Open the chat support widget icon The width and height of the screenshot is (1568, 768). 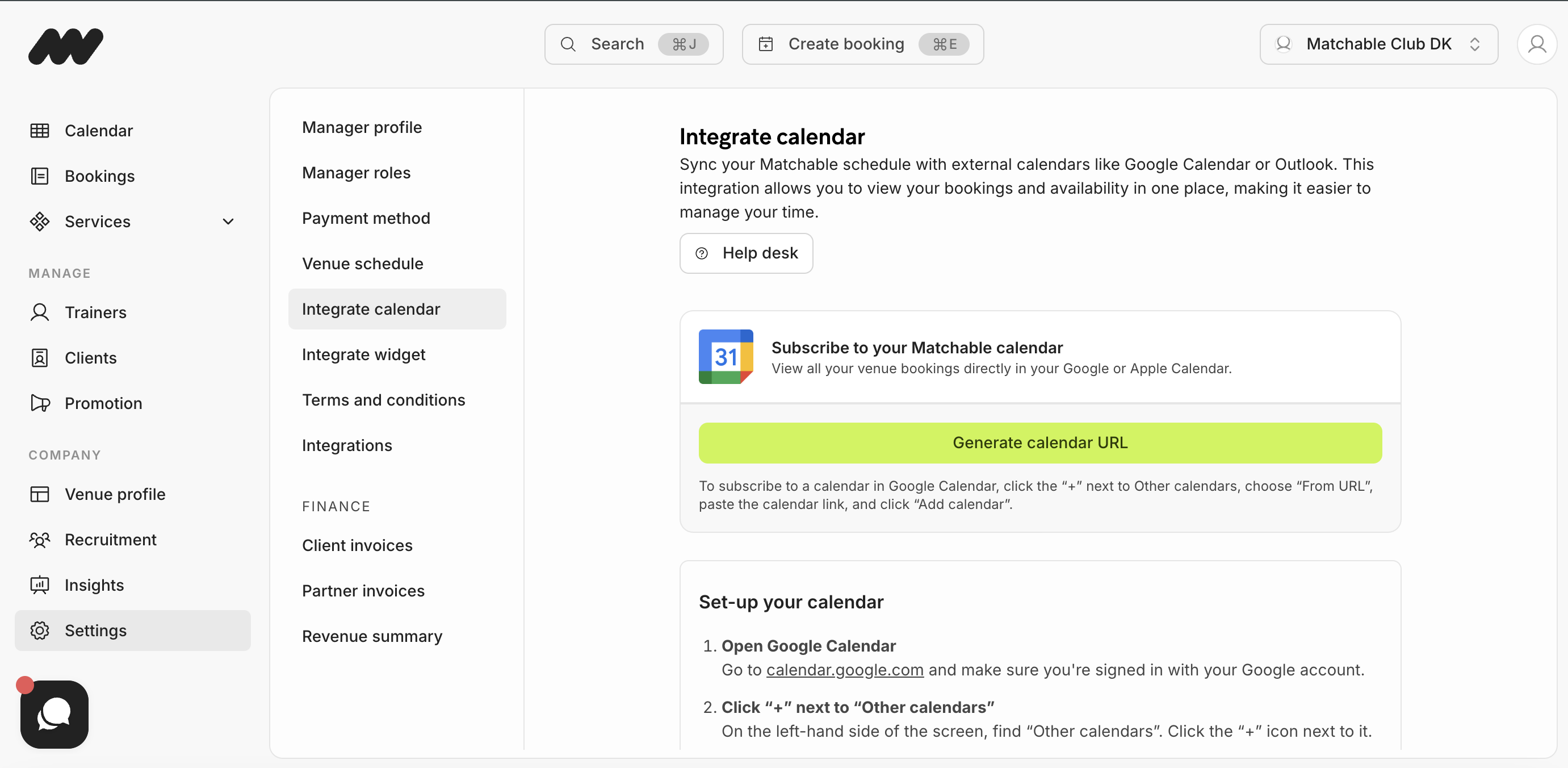pyautogui.click(x=54, y=714)
